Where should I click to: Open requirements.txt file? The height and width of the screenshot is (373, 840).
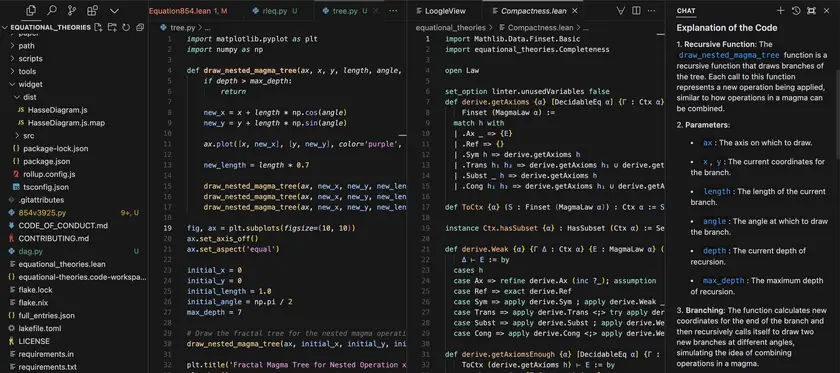click(x=74, y=368)
